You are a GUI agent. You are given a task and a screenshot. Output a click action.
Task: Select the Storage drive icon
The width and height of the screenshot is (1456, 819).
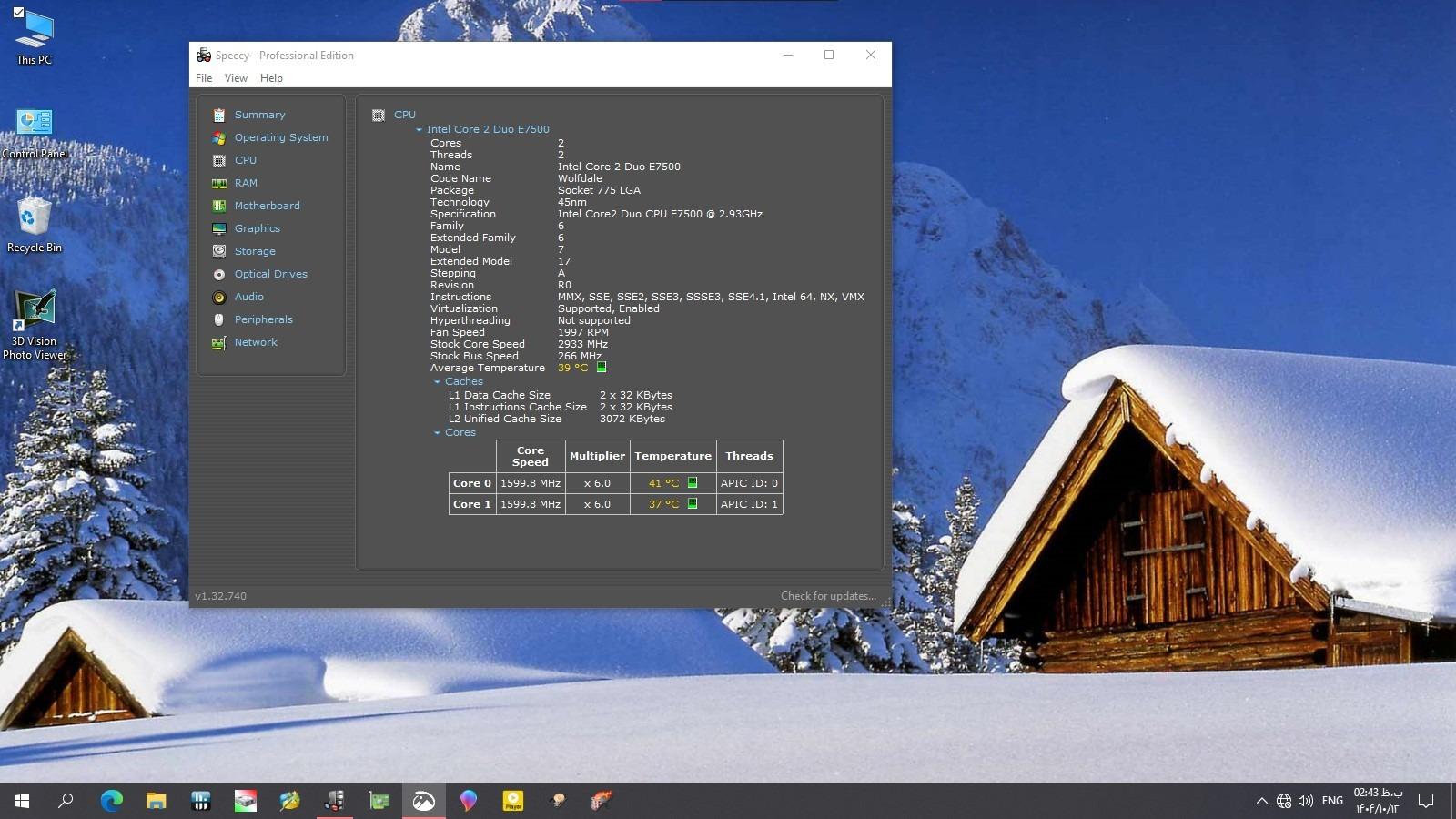tap(219, 251)
